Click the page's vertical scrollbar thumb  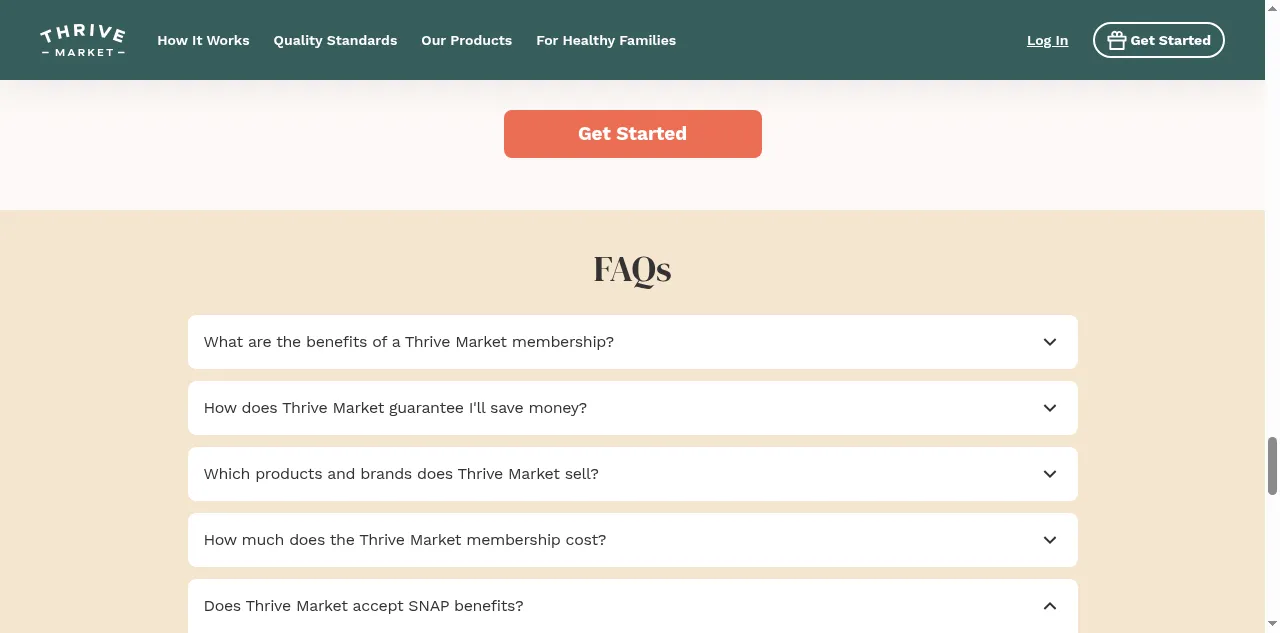1272,465
